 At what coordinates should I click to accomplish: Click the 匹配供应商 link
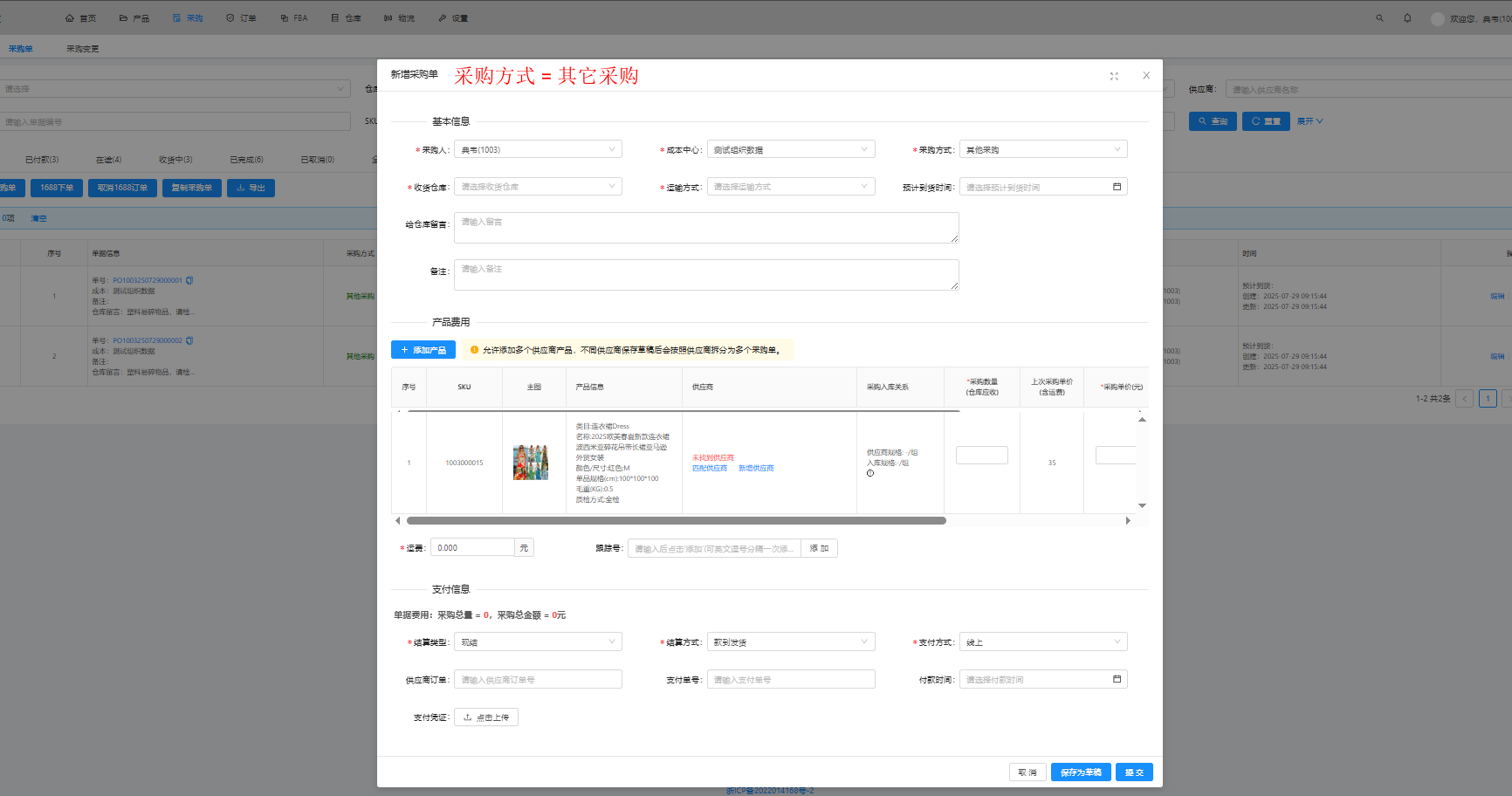click(x=710, y=469)
